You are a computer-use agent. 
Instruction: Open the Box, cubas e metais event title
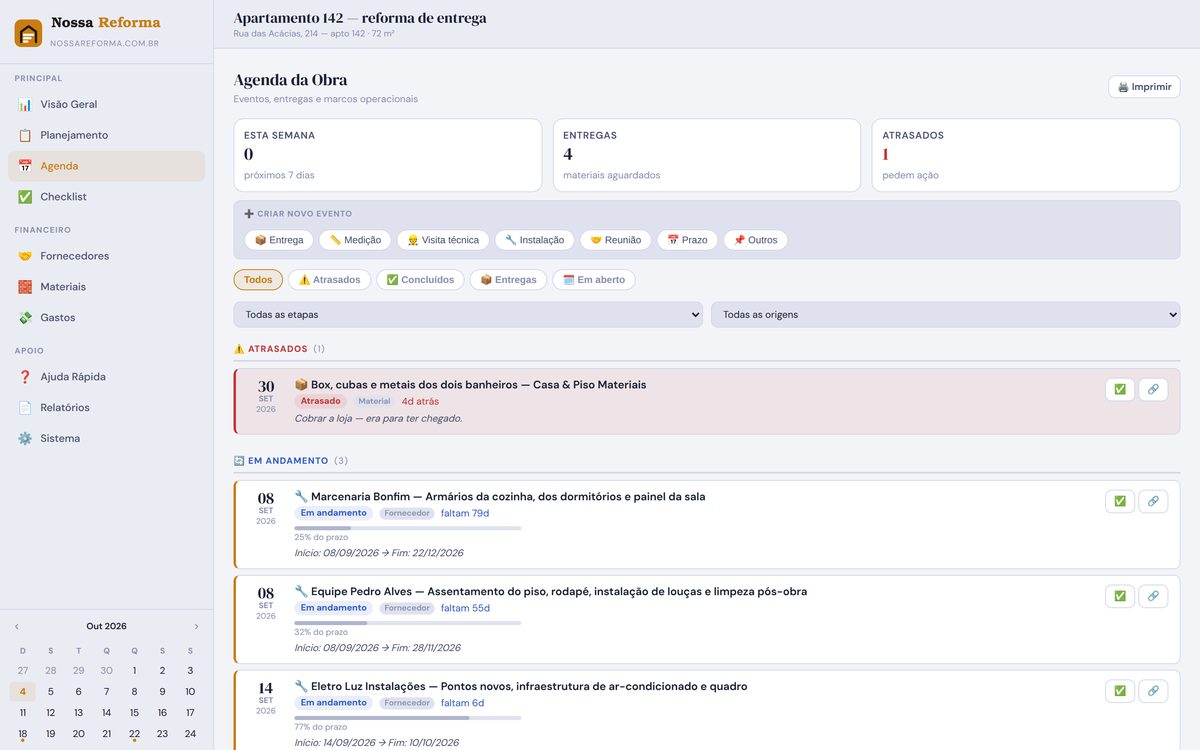pyautogui.click(x=470, y=385)
